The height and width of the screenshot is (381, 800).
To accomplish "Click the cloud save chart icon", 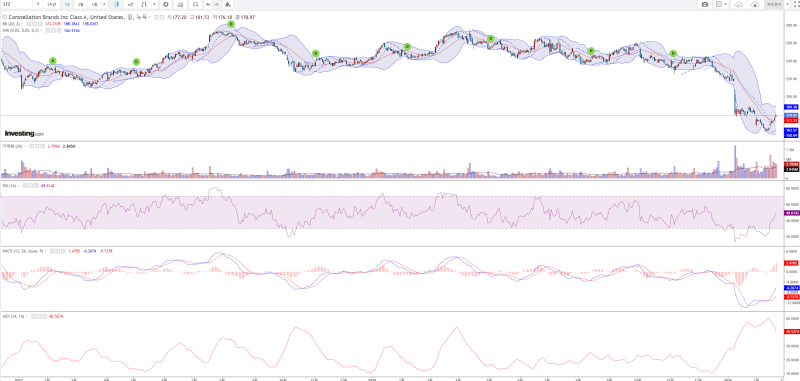I will click(x=755, y=5).
